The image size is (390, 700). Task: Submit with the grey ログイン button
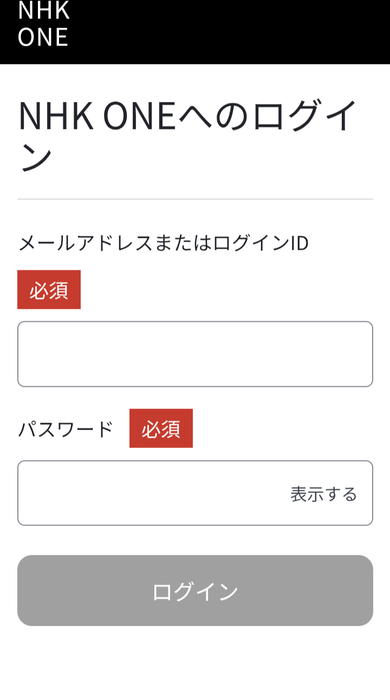pos(195,591)
